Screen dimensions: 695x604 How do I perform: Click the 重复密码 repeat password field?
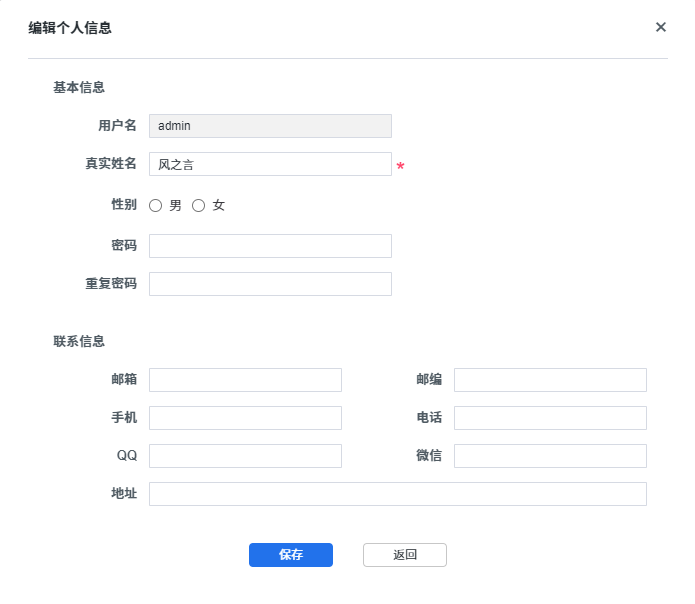click(270, 284)
